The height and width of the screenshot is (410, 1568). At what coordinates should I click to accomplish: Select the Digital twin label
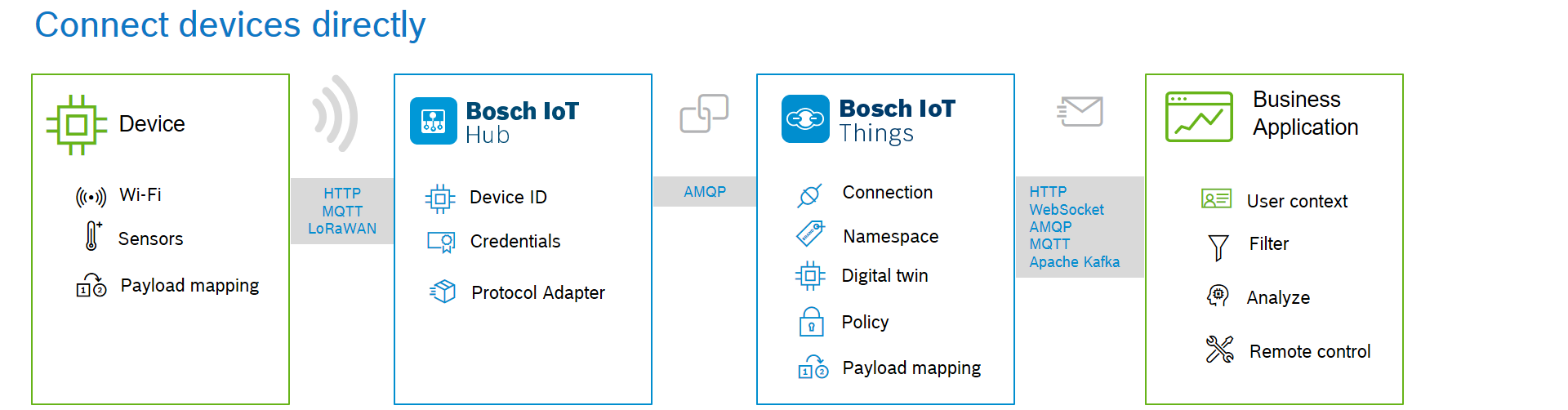[x=884, y=276]
